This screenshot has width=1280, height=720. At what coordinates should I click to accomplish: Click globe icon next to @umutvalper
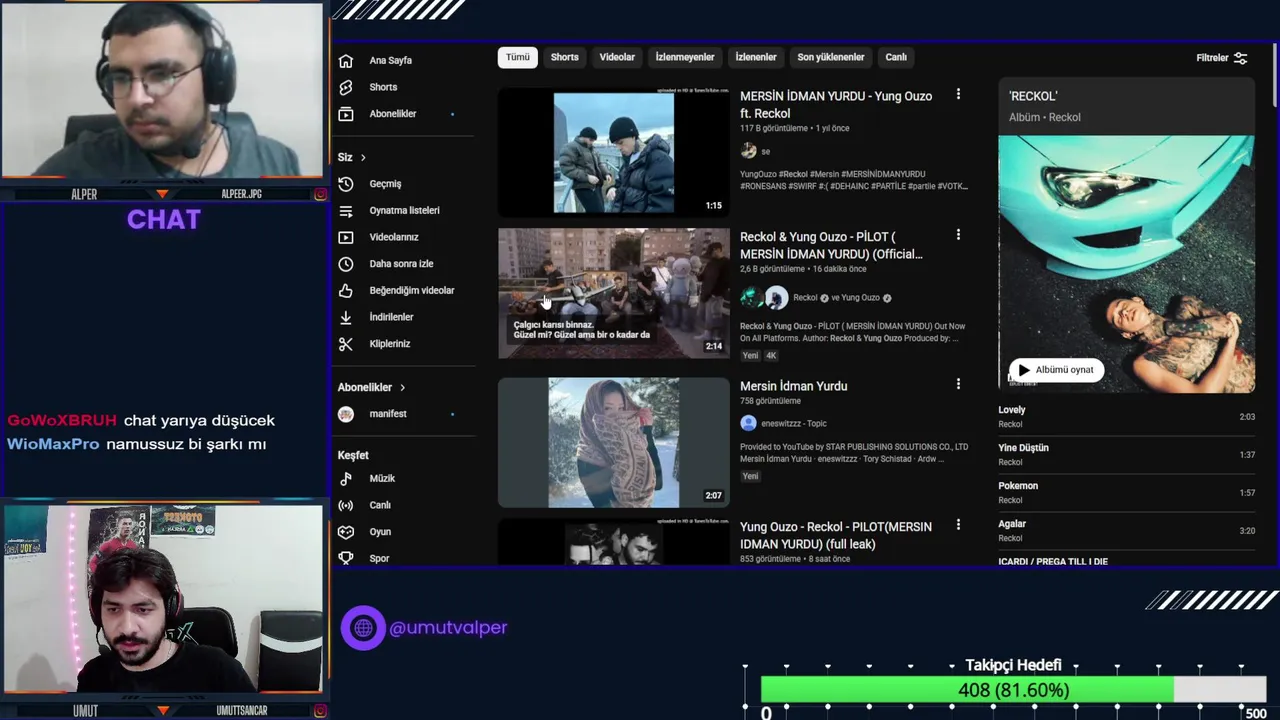363,628
